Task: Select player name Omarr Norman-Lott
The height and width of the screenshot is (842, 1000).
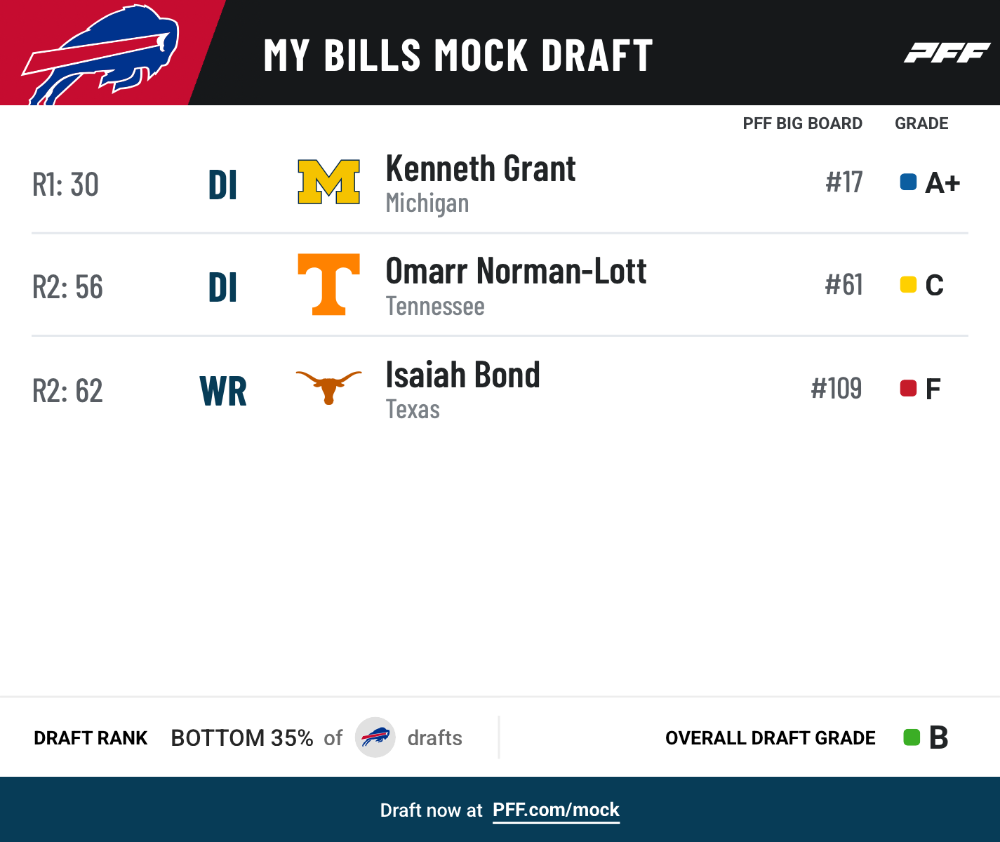Action: [516, 271]
